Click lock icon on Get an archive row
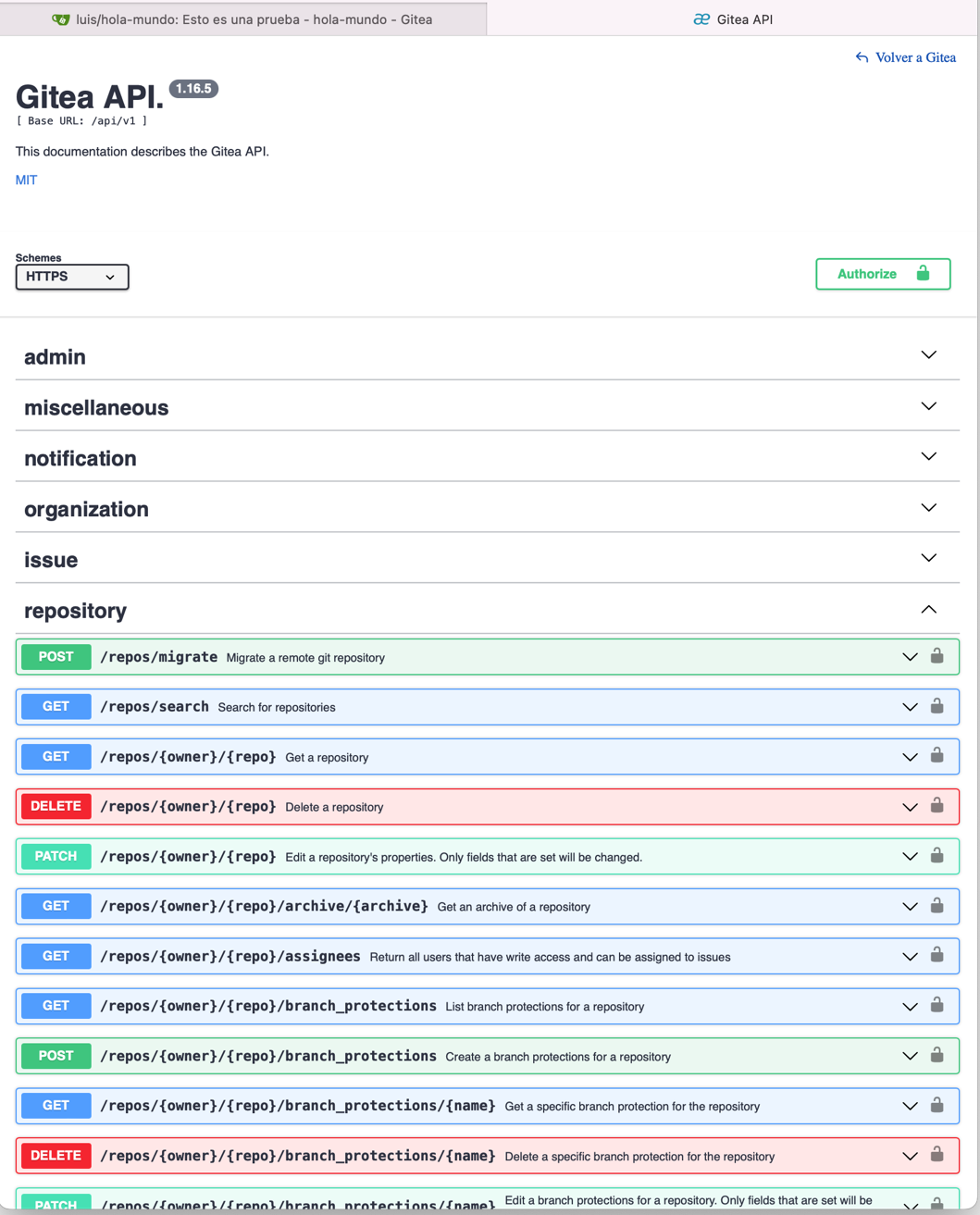 click(937, 906)
